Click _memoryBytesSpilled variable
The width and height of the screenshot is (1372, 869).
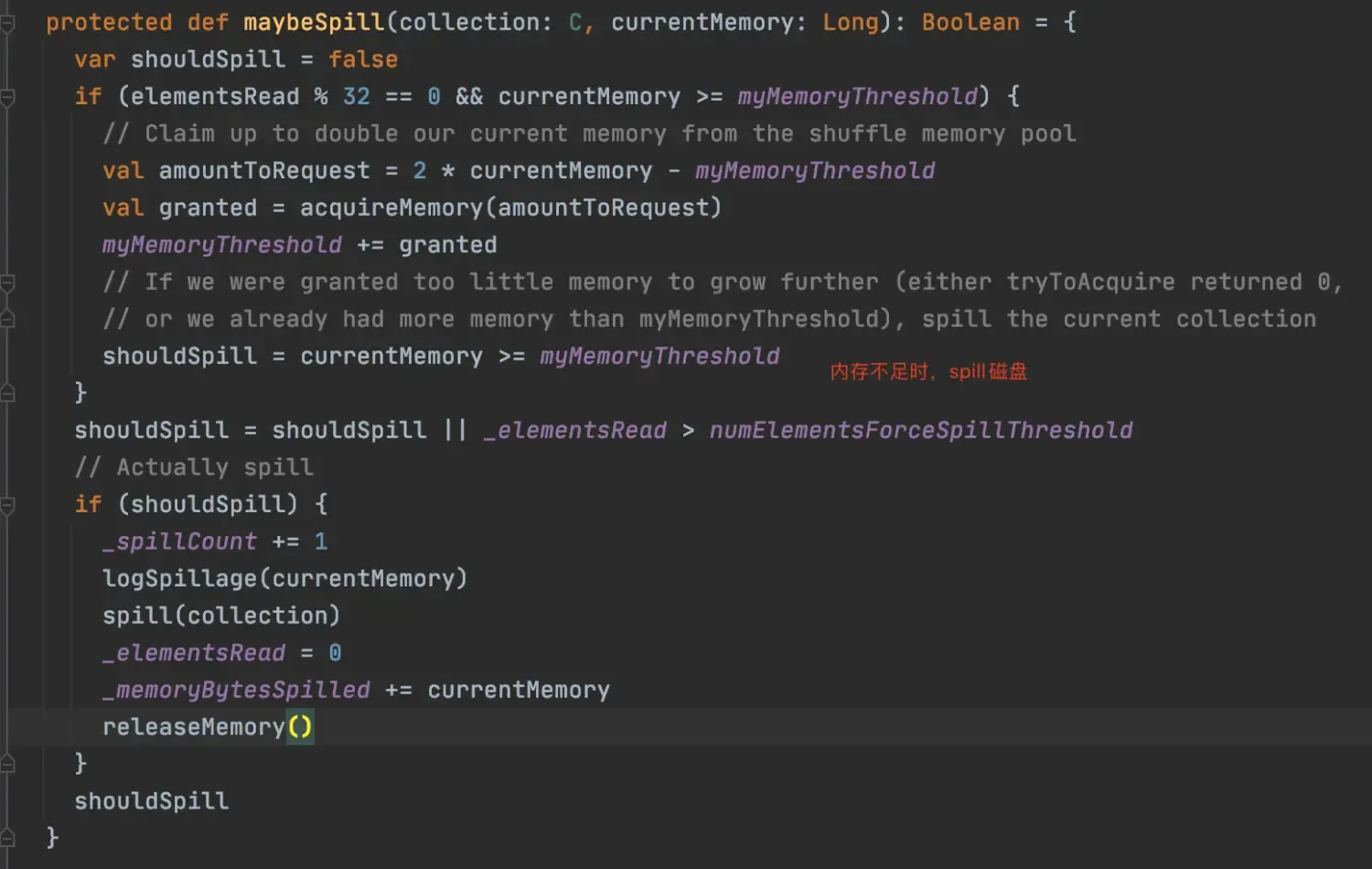(236, 690)
